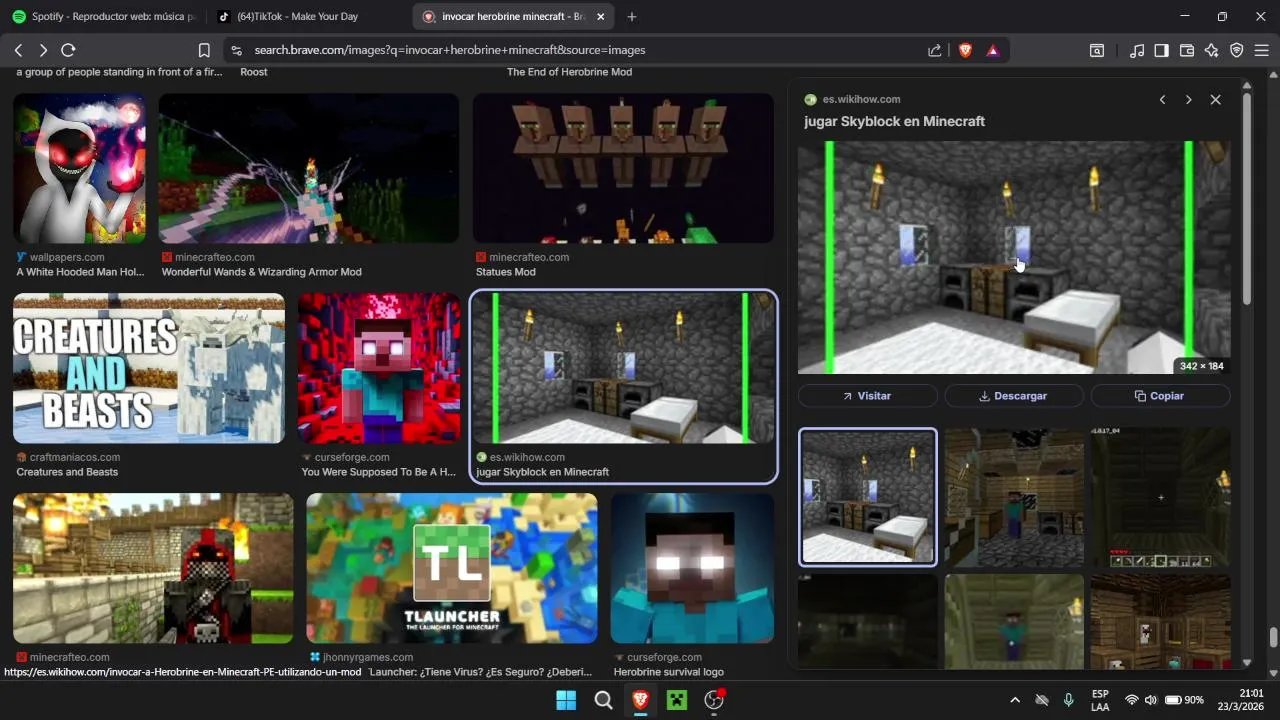Viewport: 1280px width, 720px height.
Task: Click the 'Creatures and Beasts' caption link
Action: point(67,472)
